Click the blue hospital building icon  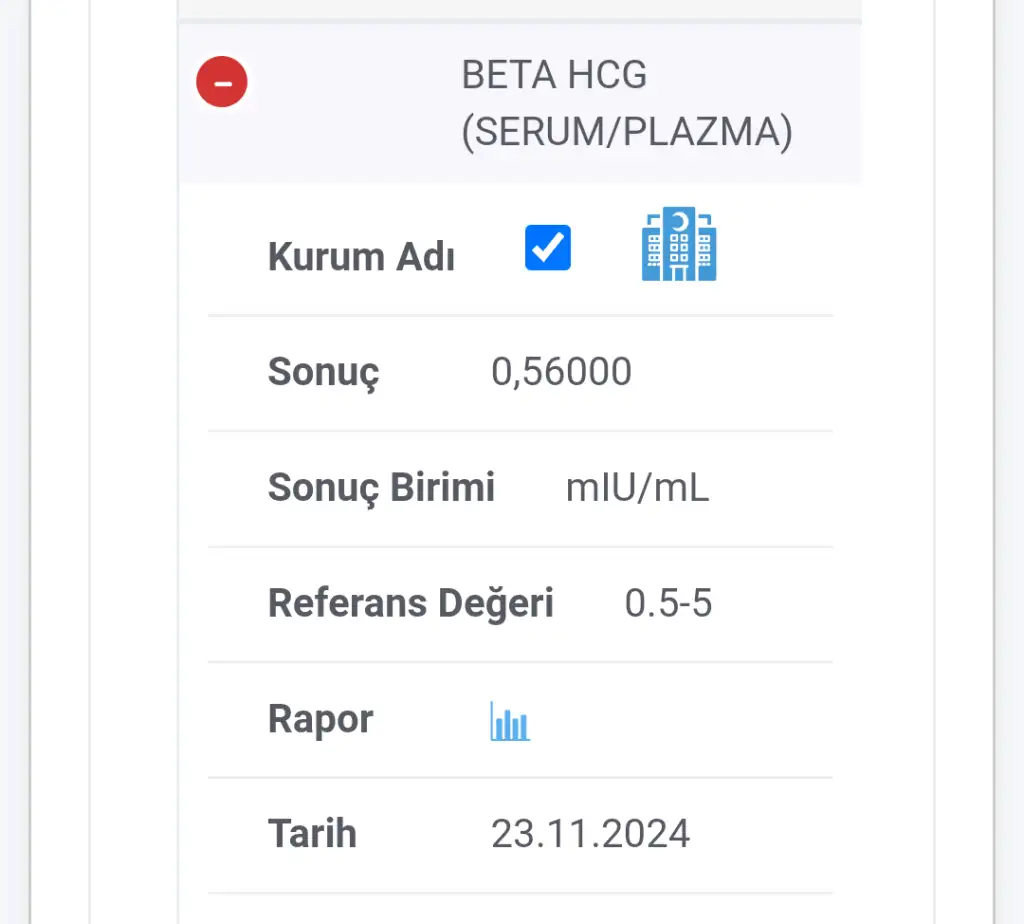[679, 244]
